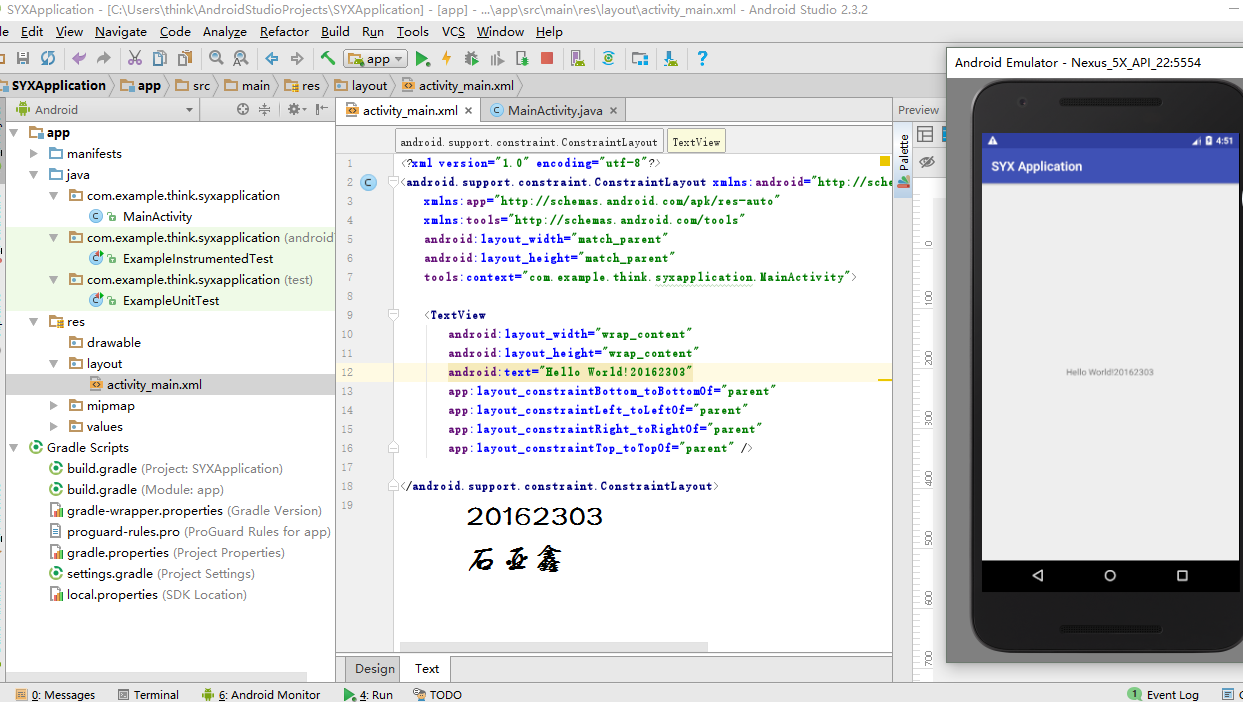1243x702 pixels.
Task: Click Sync Project with Gradle icon
Action: [608, 58]
